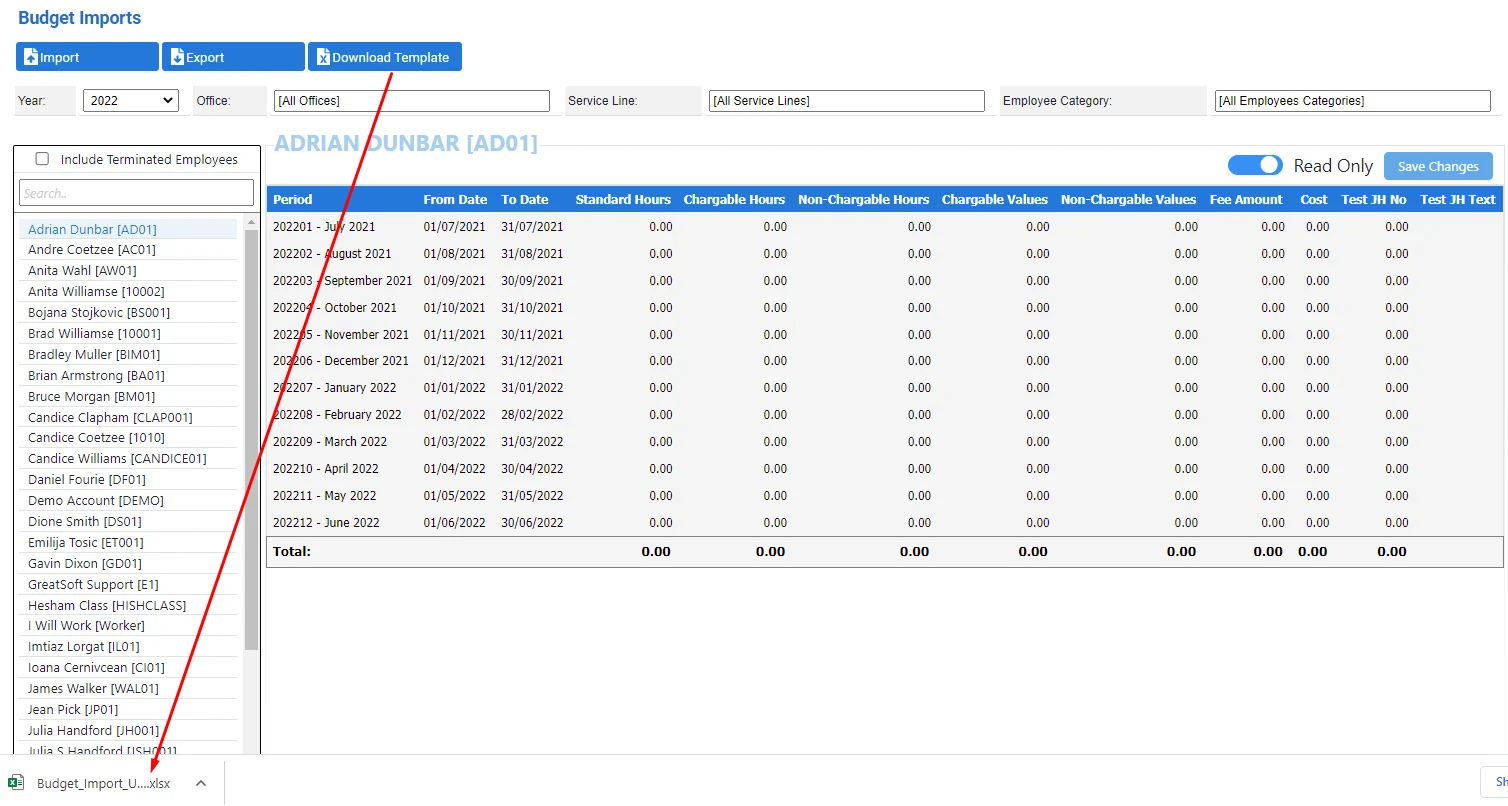
Task: Select Gavin Dixon [GD01] employee
Action: 85,563
